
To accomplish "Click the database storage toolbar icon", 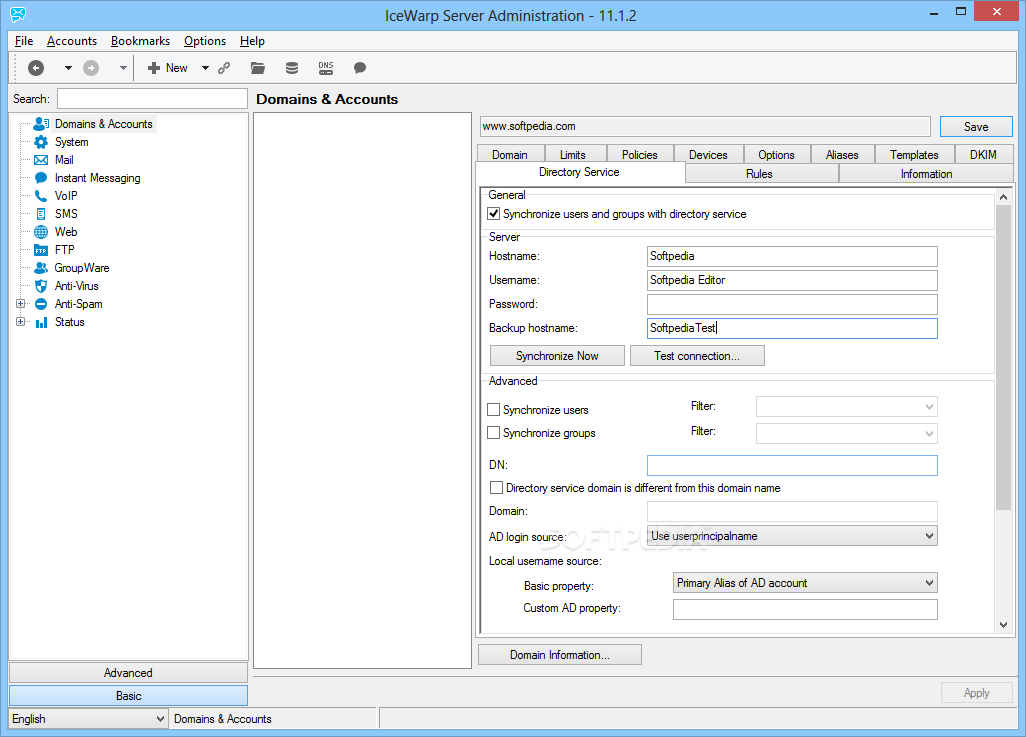I will click(x=292, y=67).
